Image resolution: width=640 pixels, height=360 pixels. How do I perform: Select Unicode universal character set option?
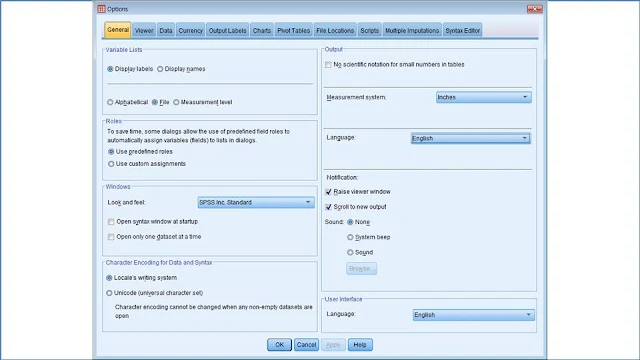pos(109,293)
